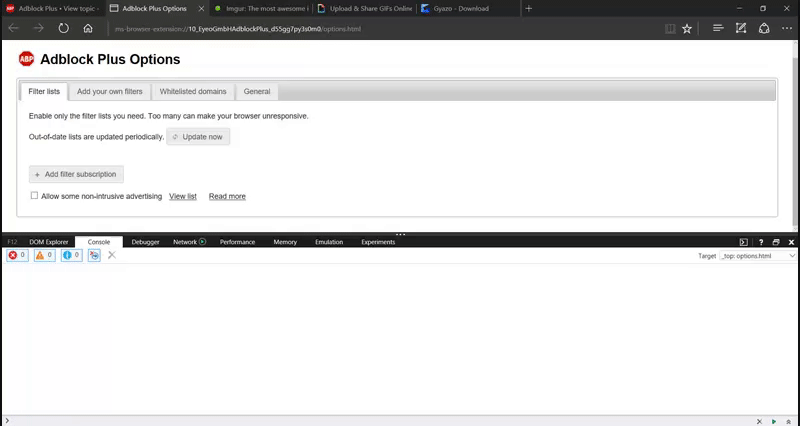The image size is (800, 426).
Task: Close the F12 developer tools panel
Action: (x=791, y=242)
